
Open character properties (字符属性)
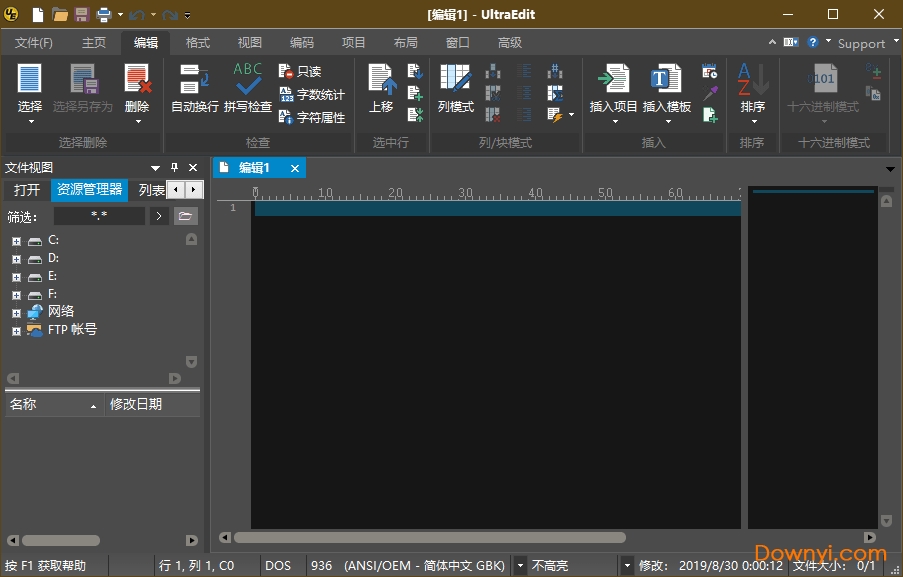pyautogui.click(x=286, y=117)
